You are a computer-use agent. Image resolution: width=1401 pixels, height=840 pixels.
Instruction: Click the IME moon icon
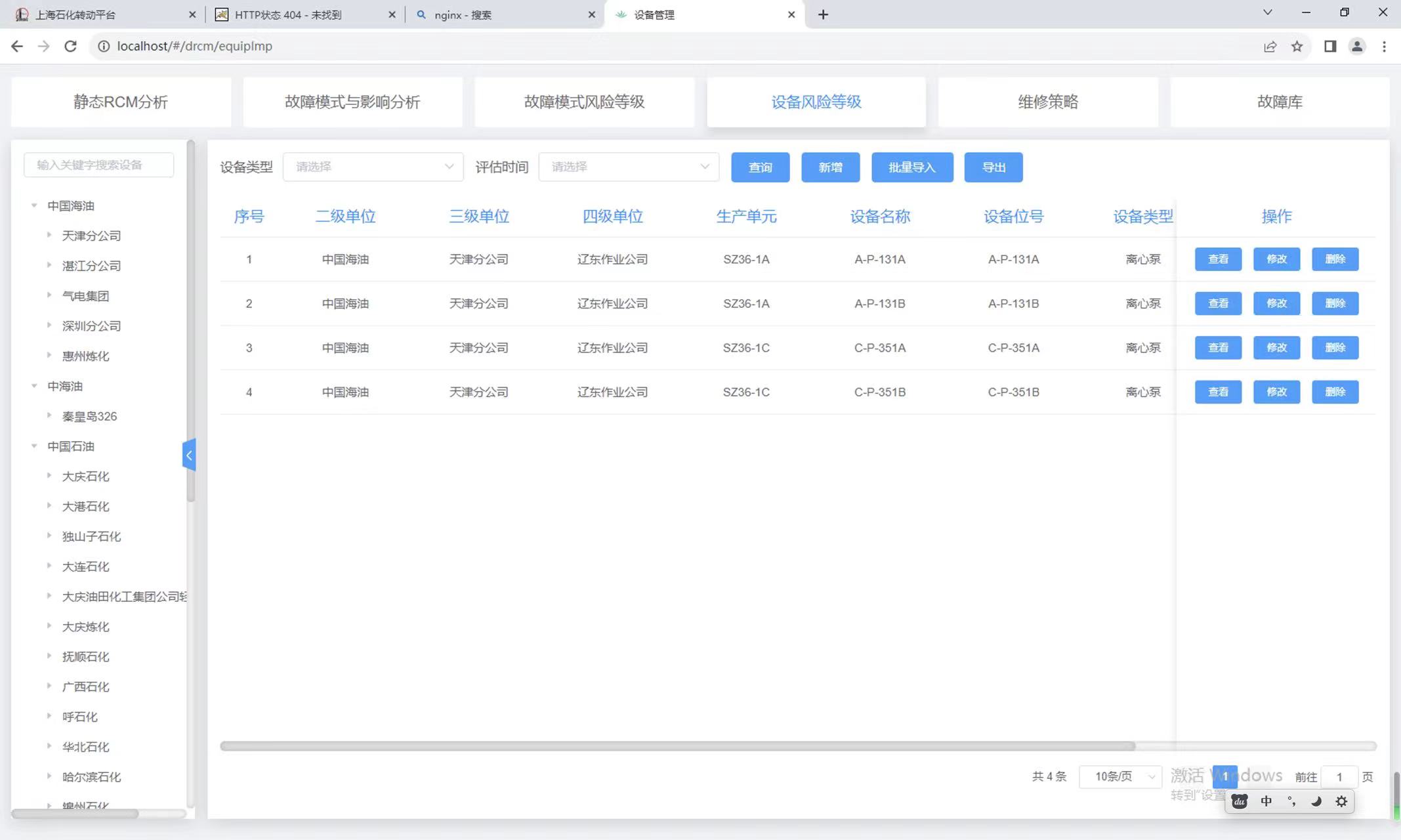pos(1316,801)
